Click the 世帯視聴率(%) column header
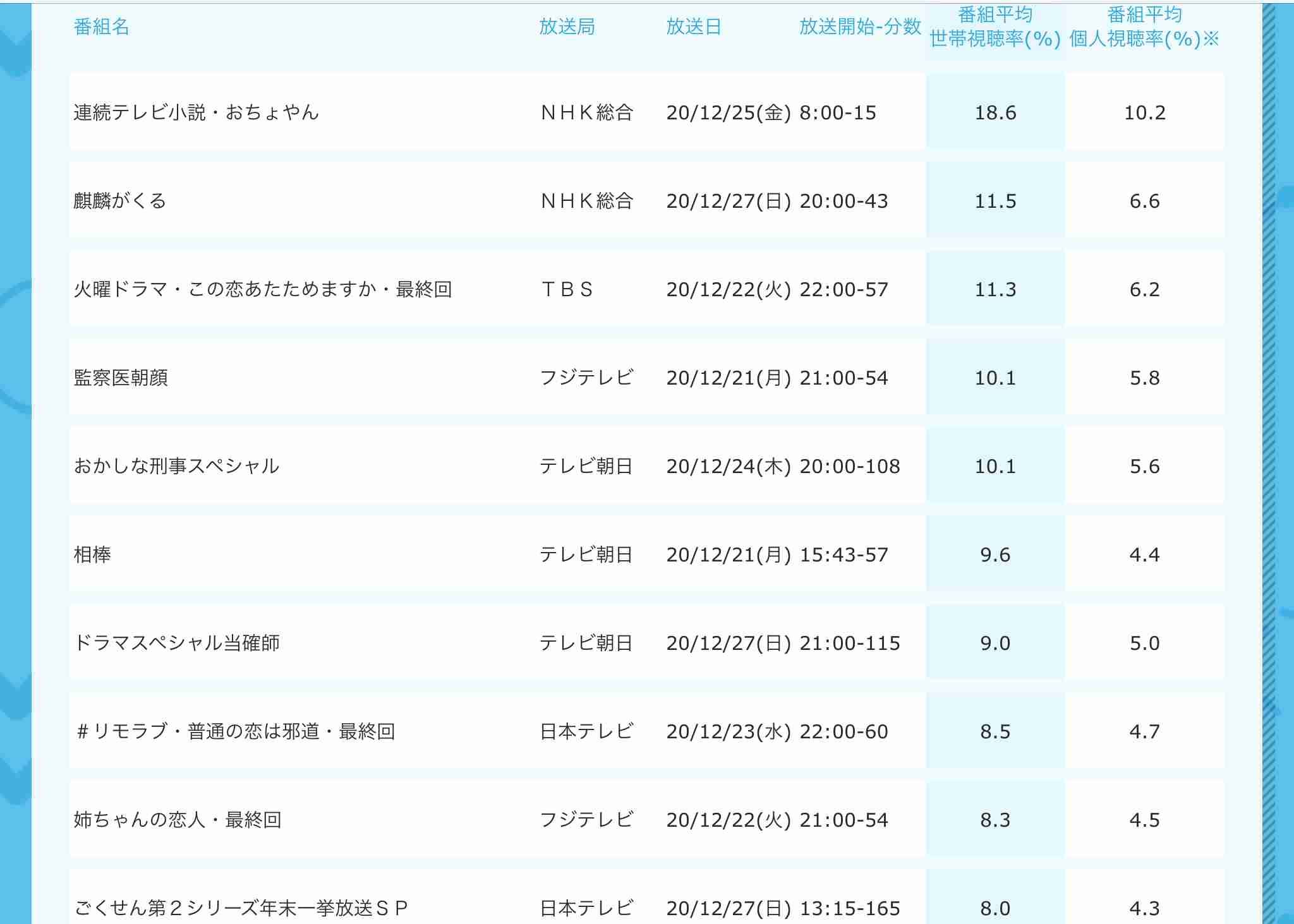The height and width of the screenshot is (924, 1294). coord(995,28)
